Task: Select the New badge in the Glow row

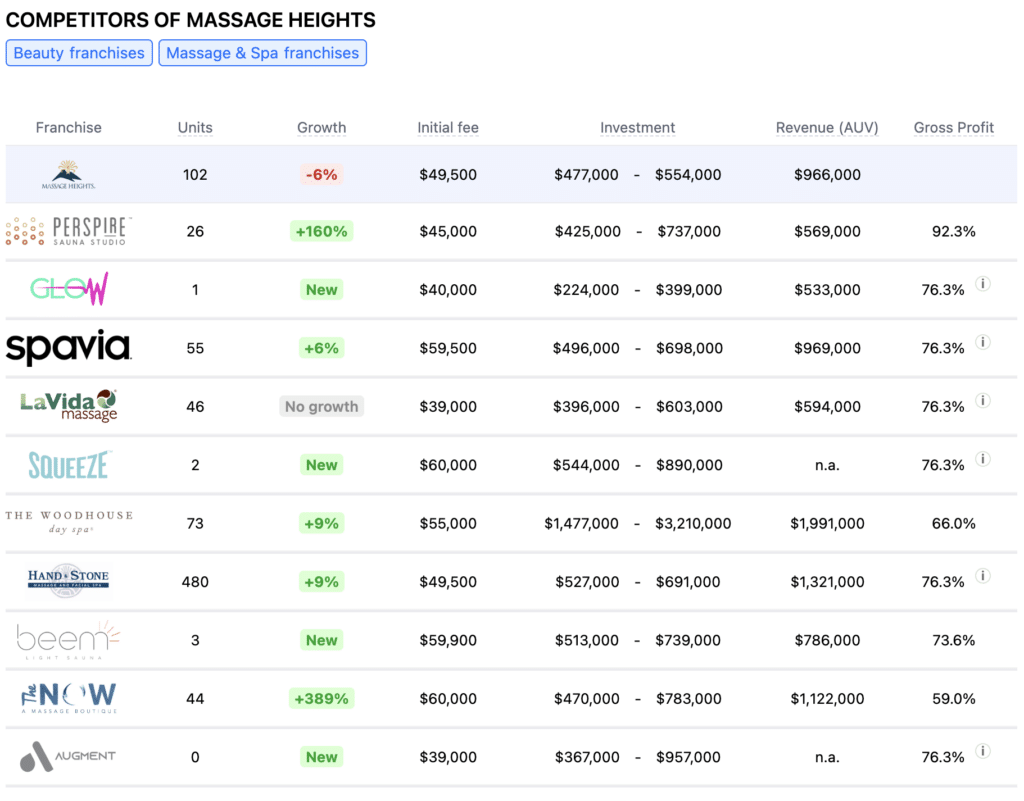Action: click(x=321, y=289)
